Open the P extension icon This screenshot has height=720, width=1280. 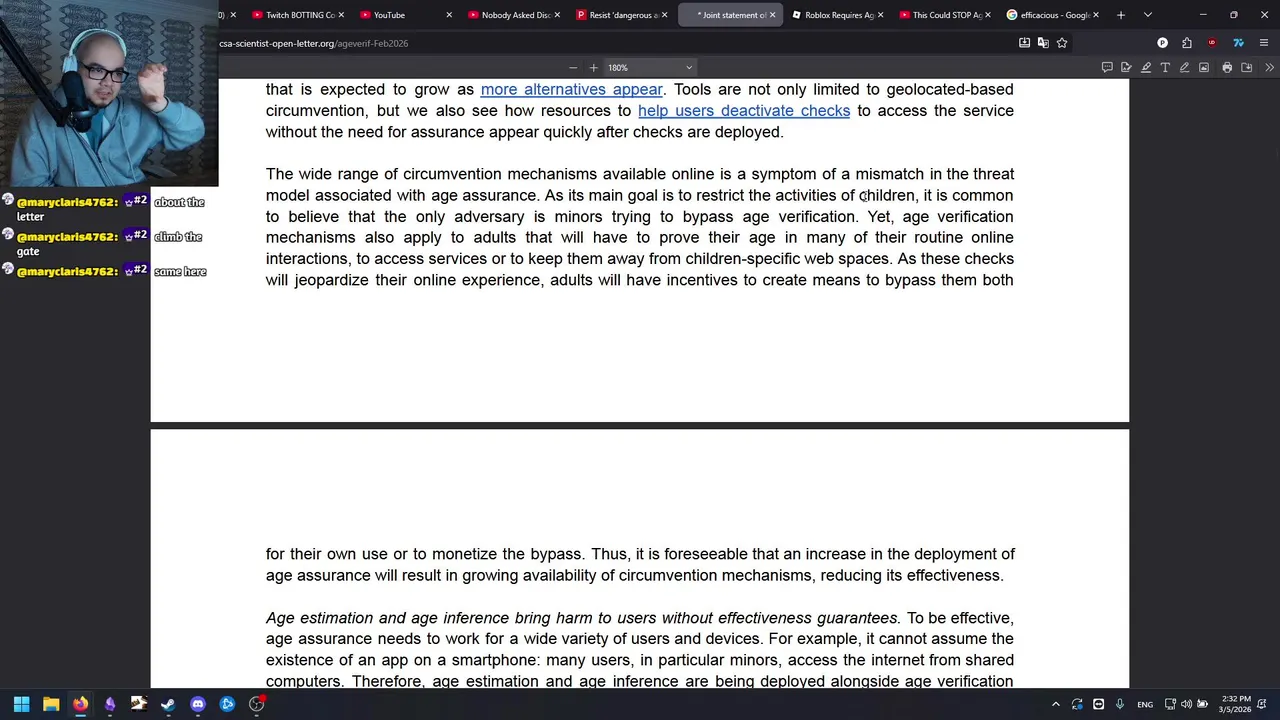1162,43
